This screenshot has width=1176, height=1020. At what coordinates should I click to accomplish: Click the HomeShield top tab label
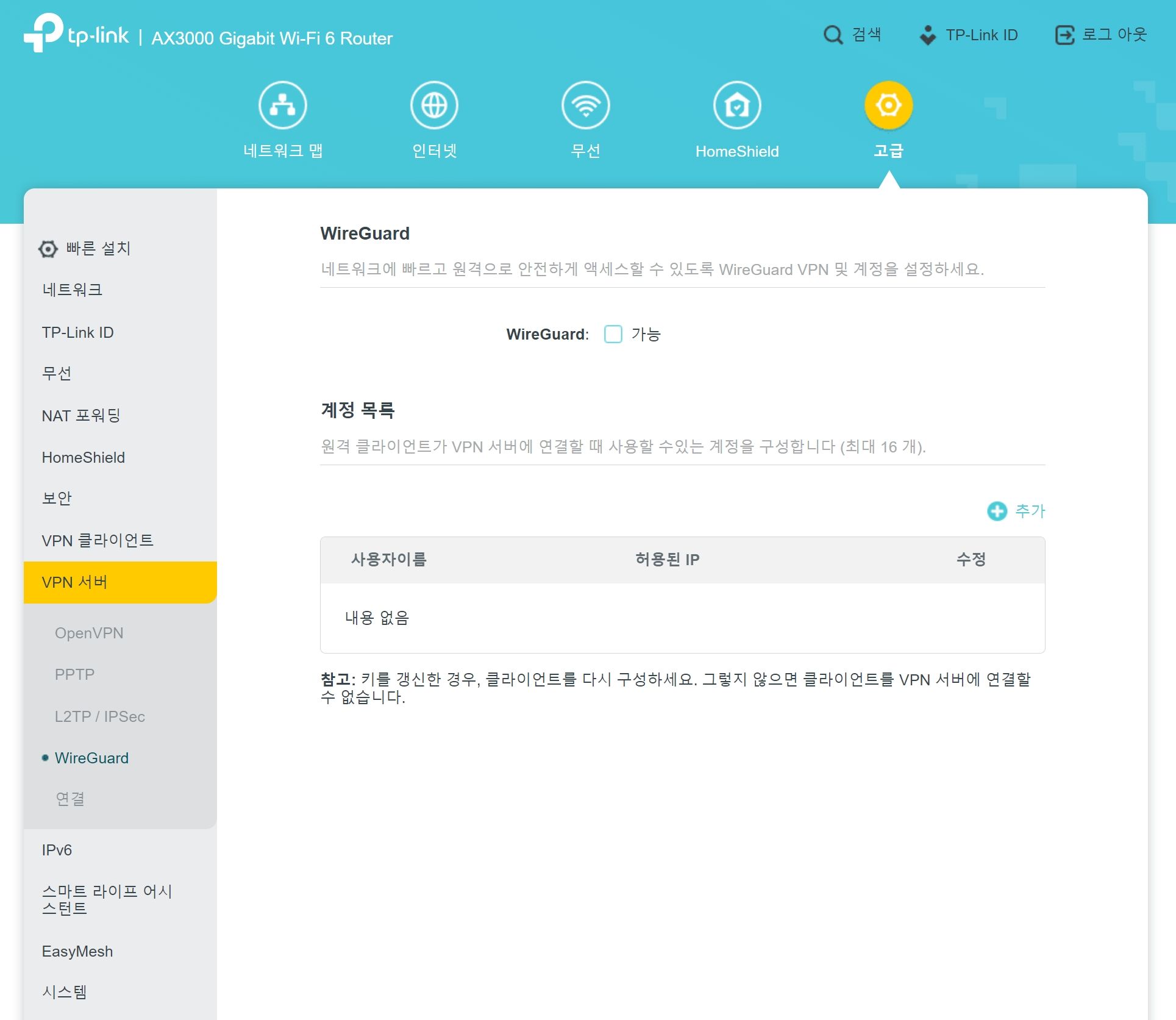737,151
